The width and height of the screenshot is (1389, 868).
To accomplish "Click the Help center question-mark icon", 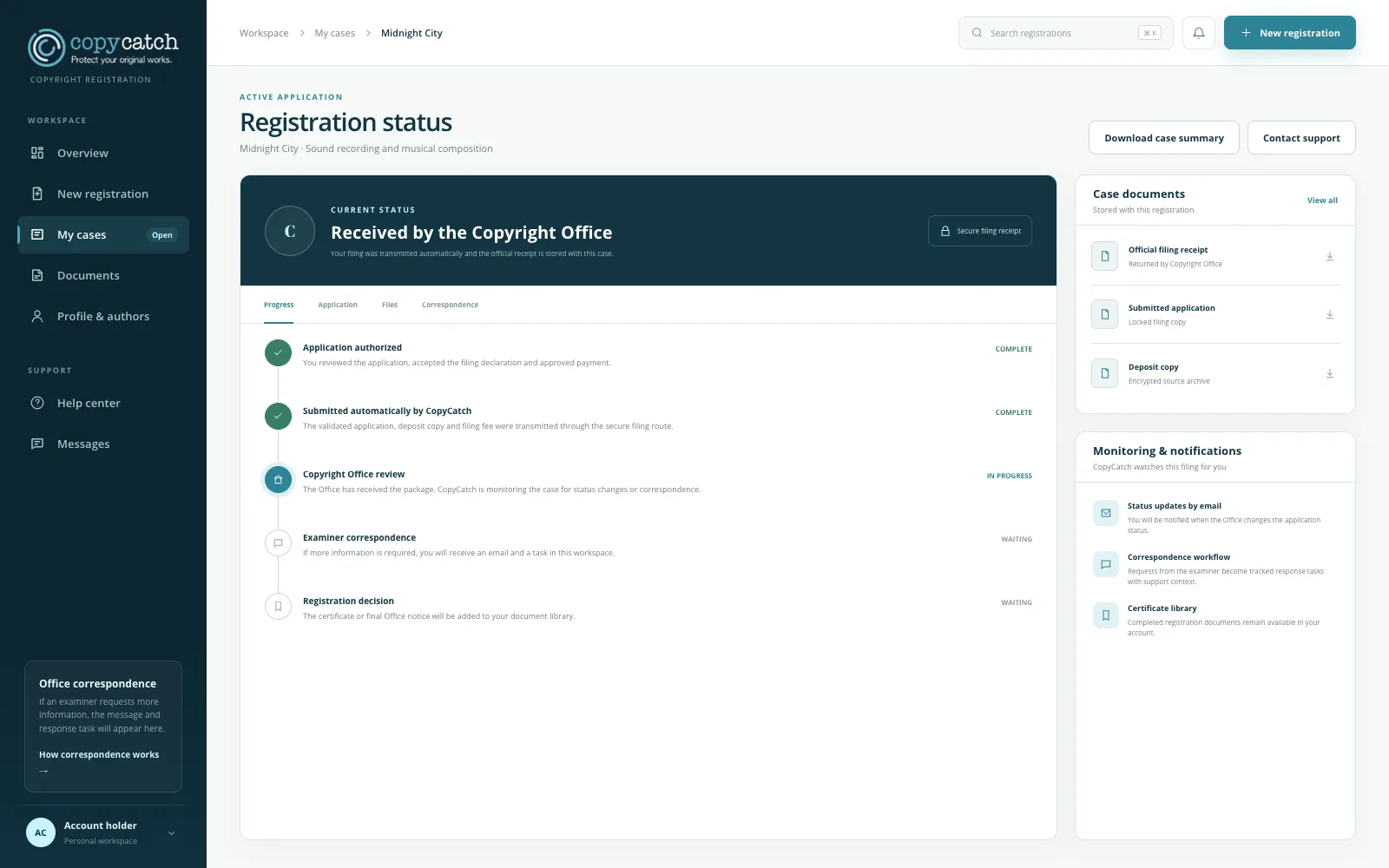I will (37, 403).
